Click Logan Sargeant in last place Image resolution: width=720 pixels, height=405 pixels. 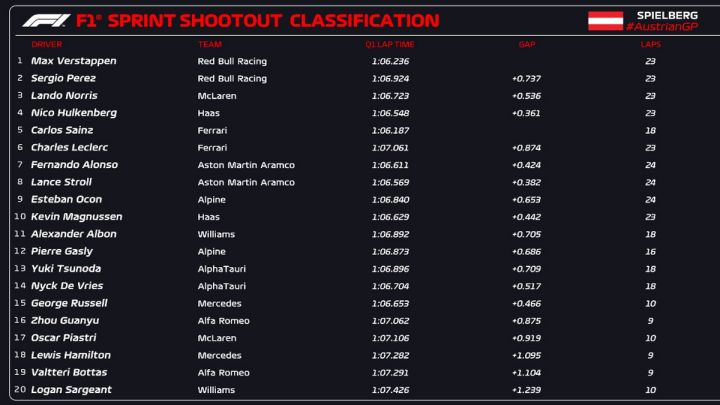(x=69, y=389)
